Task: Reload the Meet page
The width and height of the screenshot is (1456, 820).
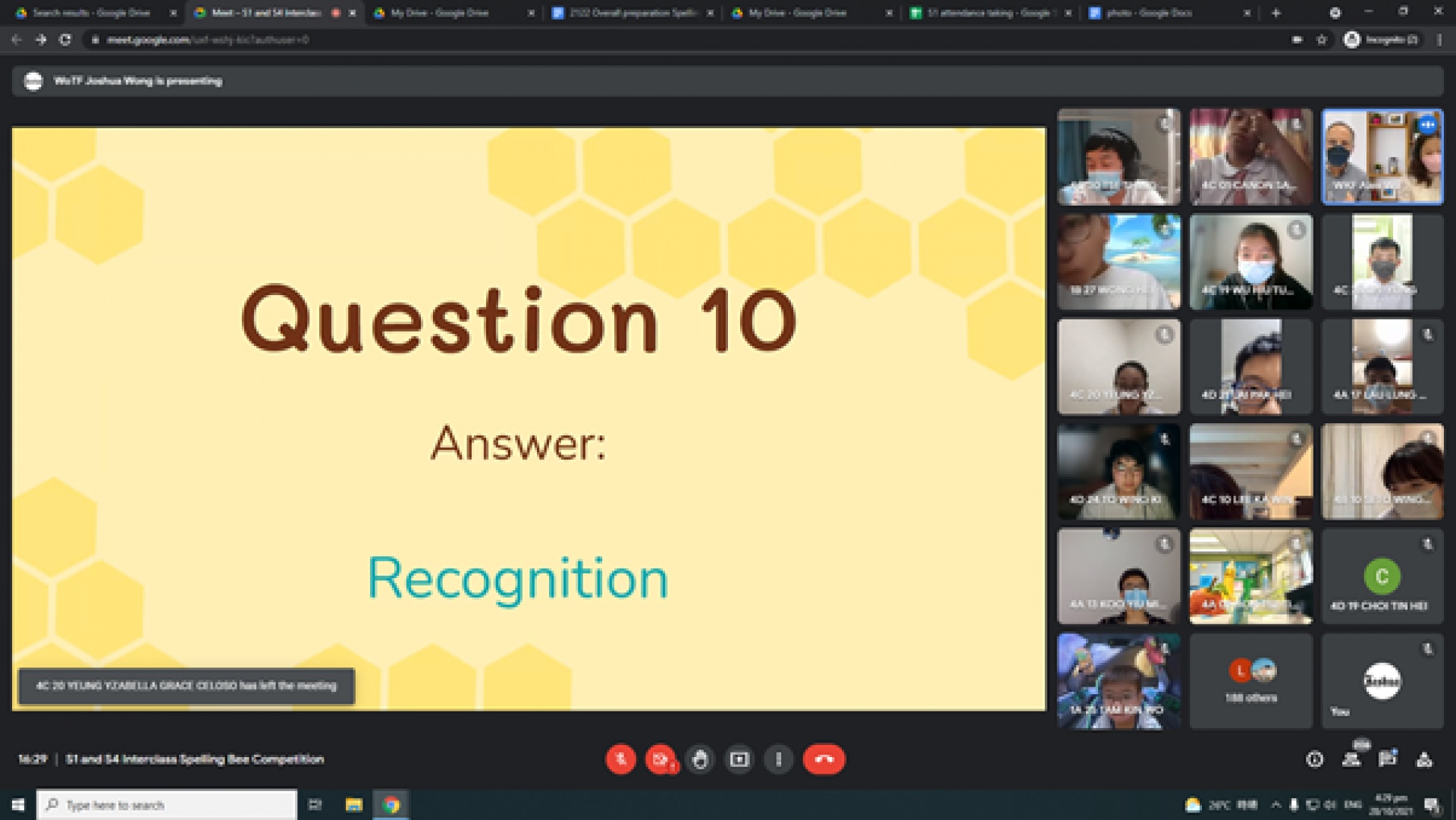Action: point(65,39)
